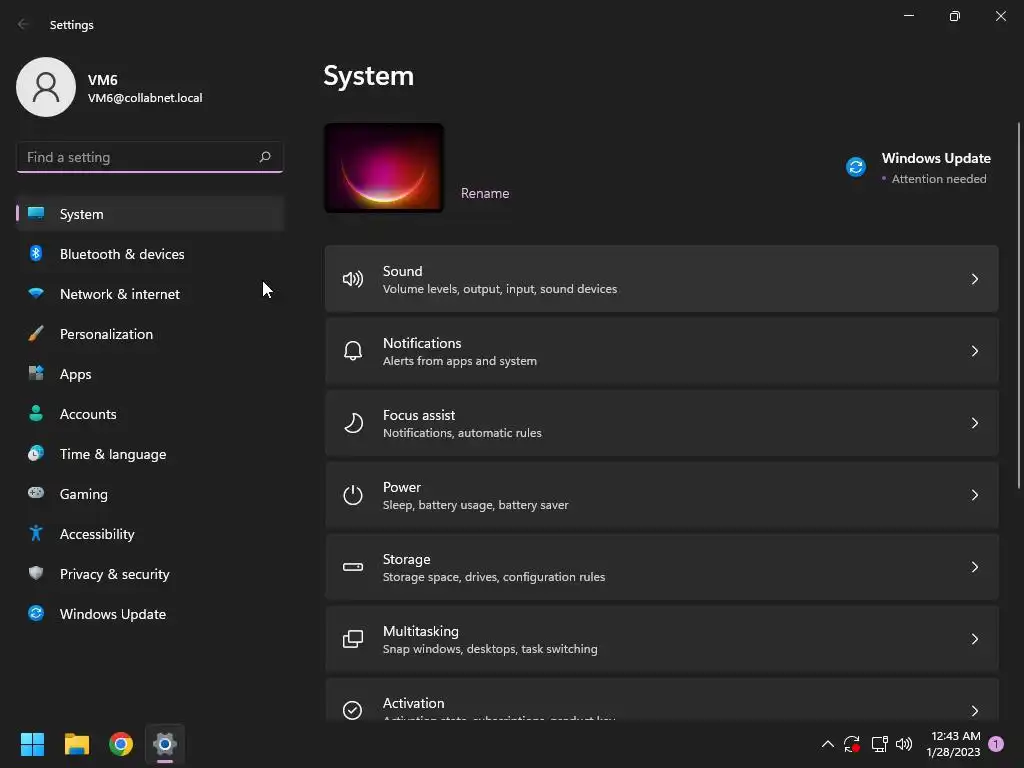Click the Apps grid icon in sidebar

pos(36,374)
